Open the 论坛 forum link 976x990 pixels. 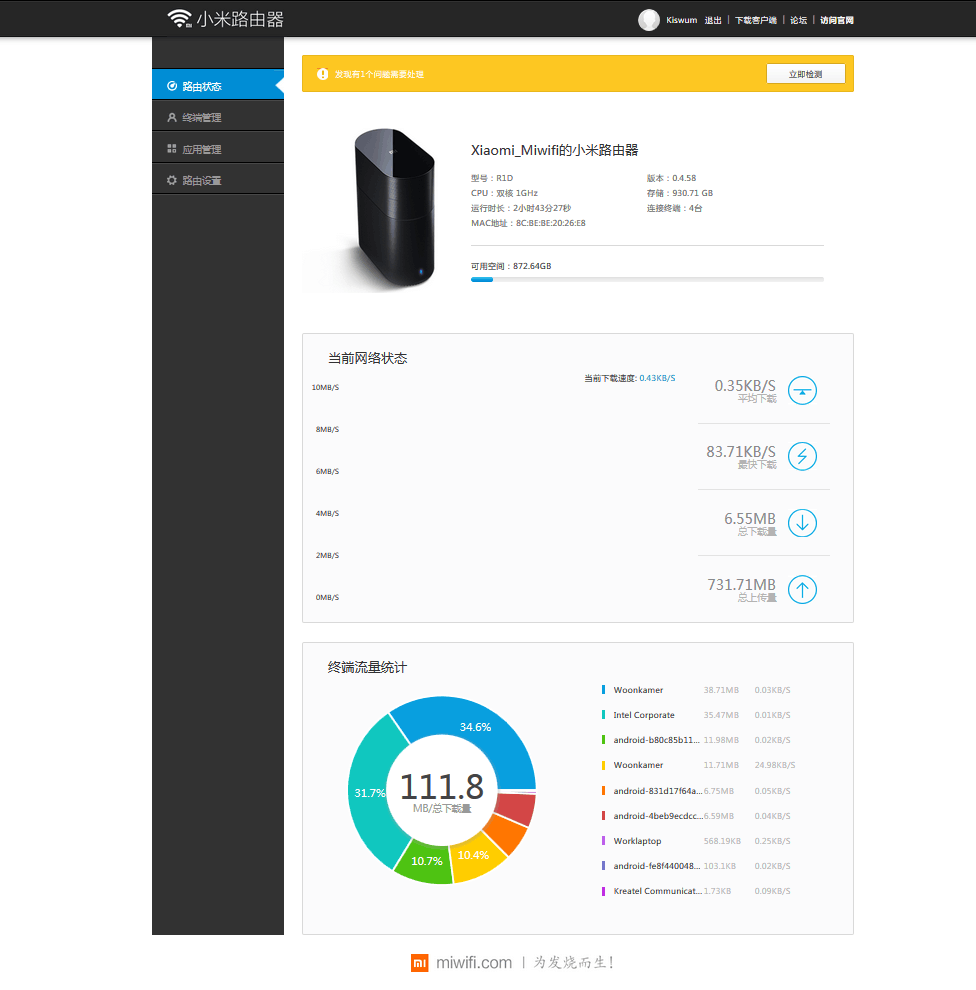799,20
